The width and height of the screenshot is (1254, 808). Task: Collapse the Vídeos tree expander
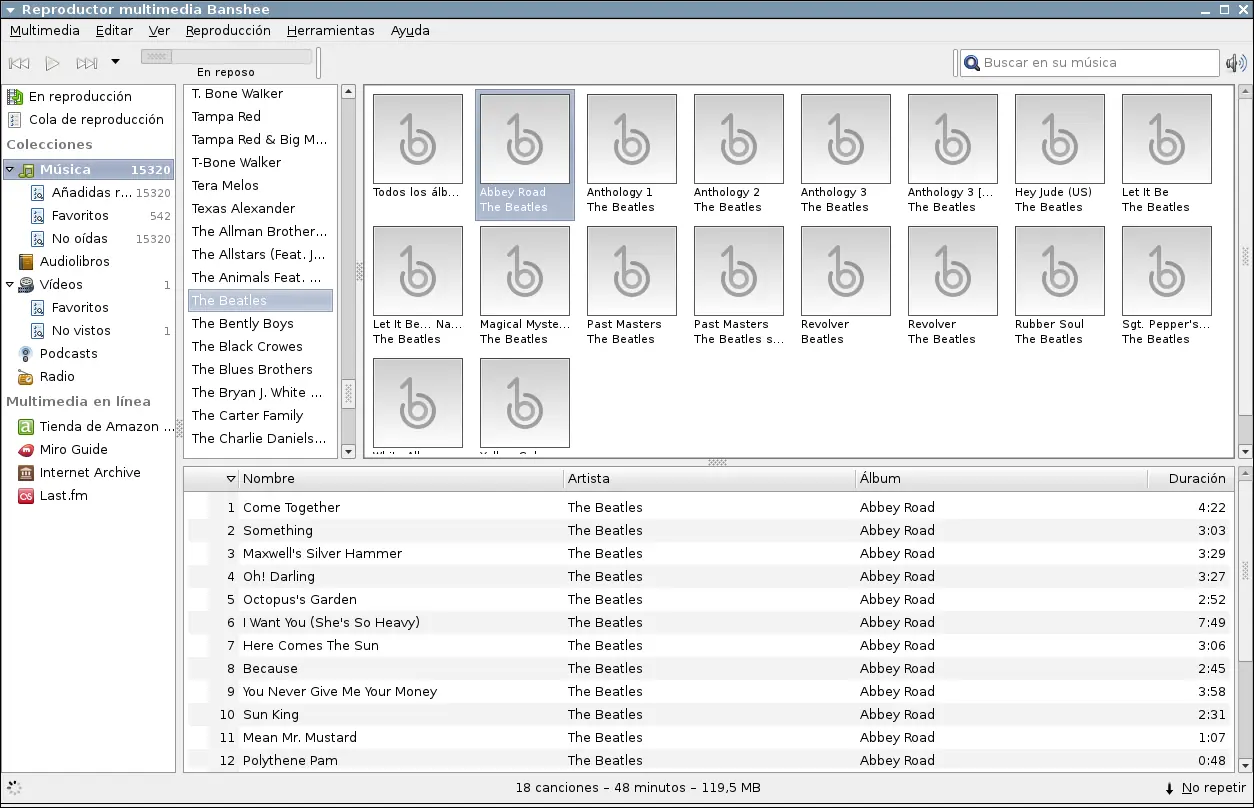[10, 285]
